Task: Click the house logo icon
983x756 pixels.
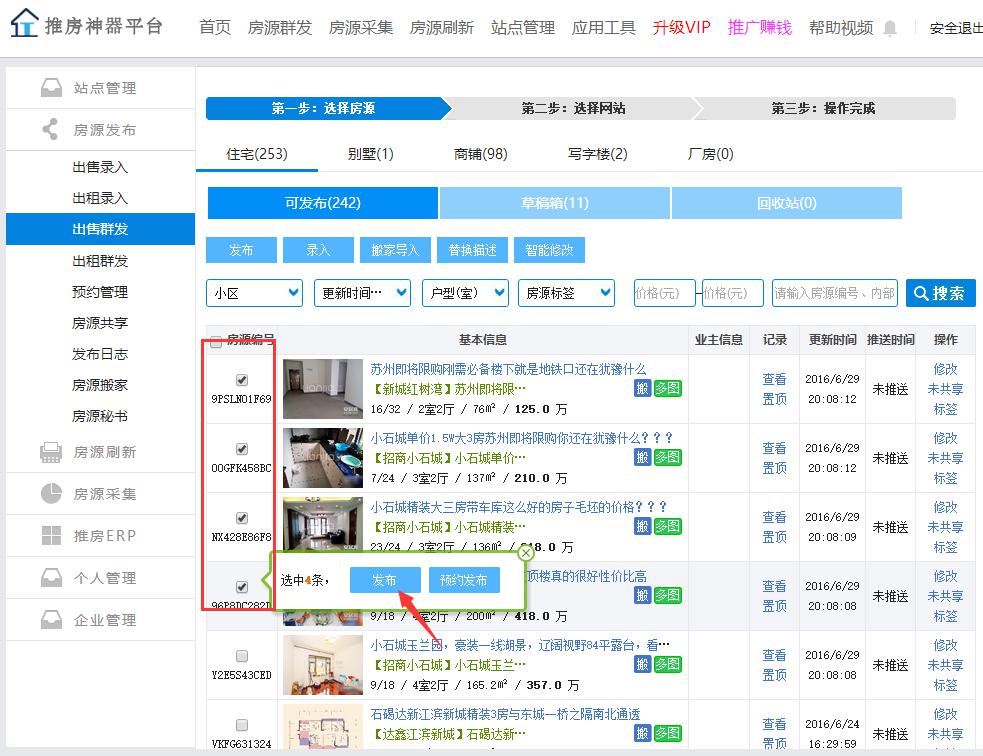Action: tap(24, 24)
